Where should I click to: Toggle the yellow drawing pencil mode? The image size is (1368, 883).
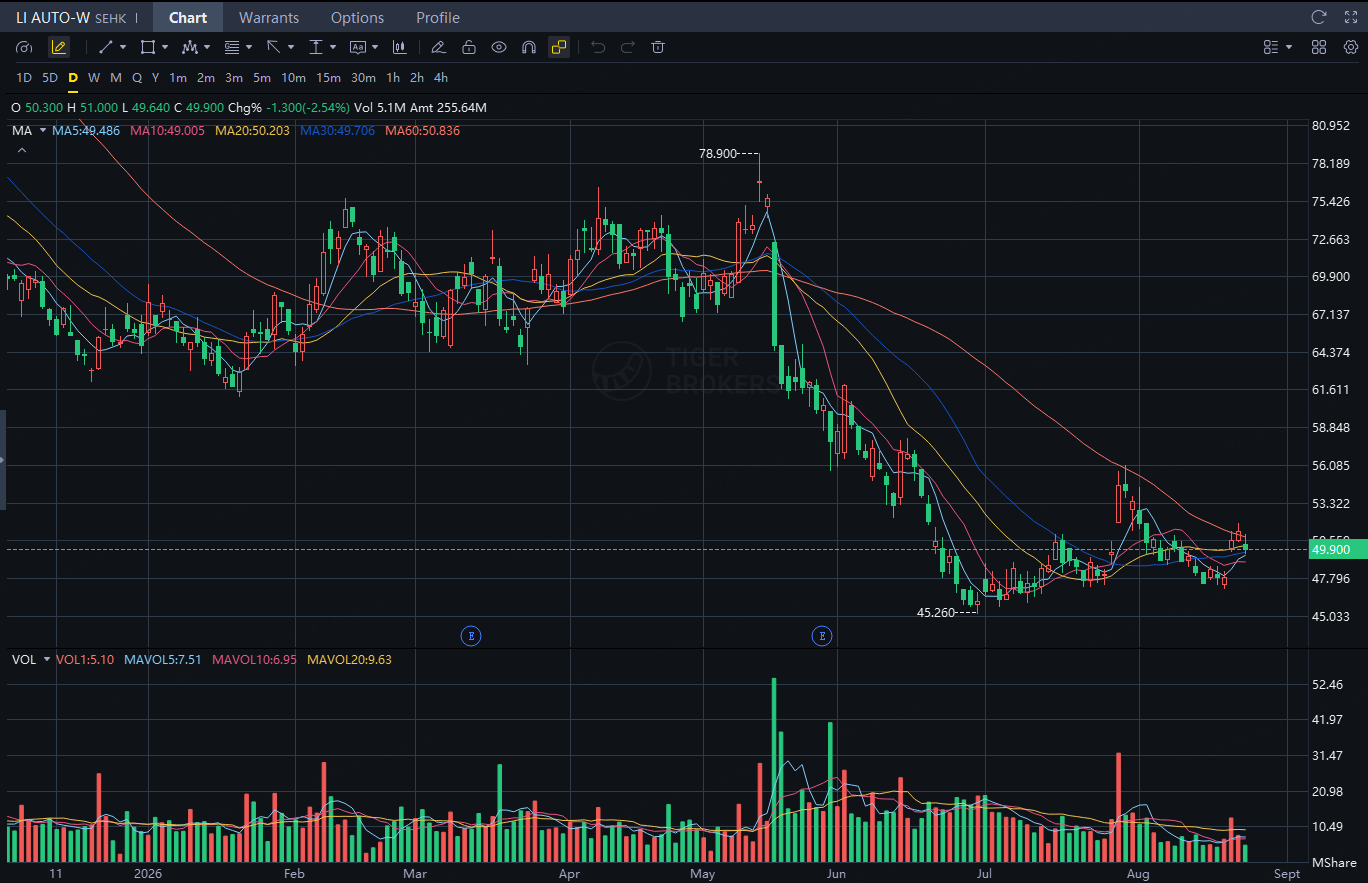(x=59, y=47)
